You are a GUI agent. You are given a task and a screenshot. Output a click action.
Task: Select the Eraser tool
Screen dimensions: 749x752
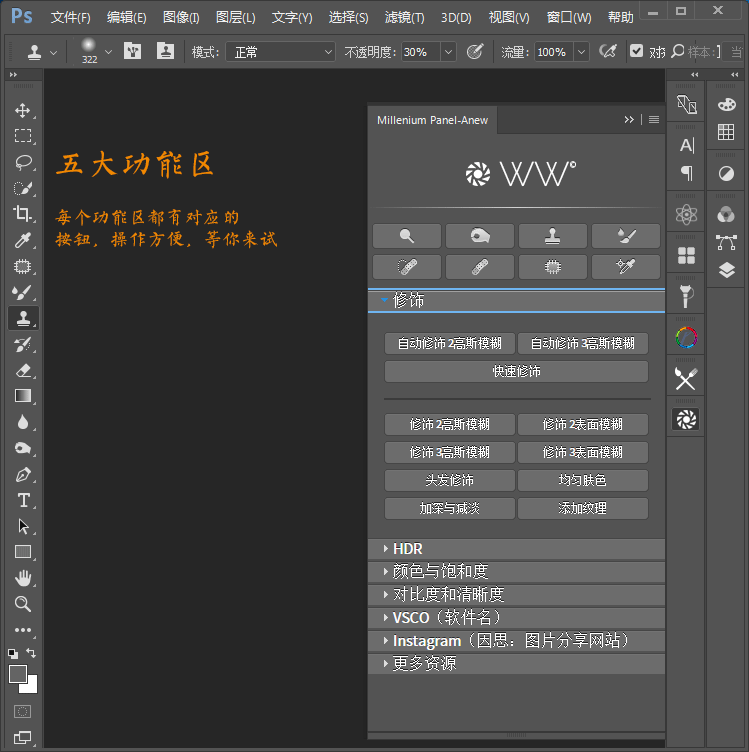click(x=23, y=370)
